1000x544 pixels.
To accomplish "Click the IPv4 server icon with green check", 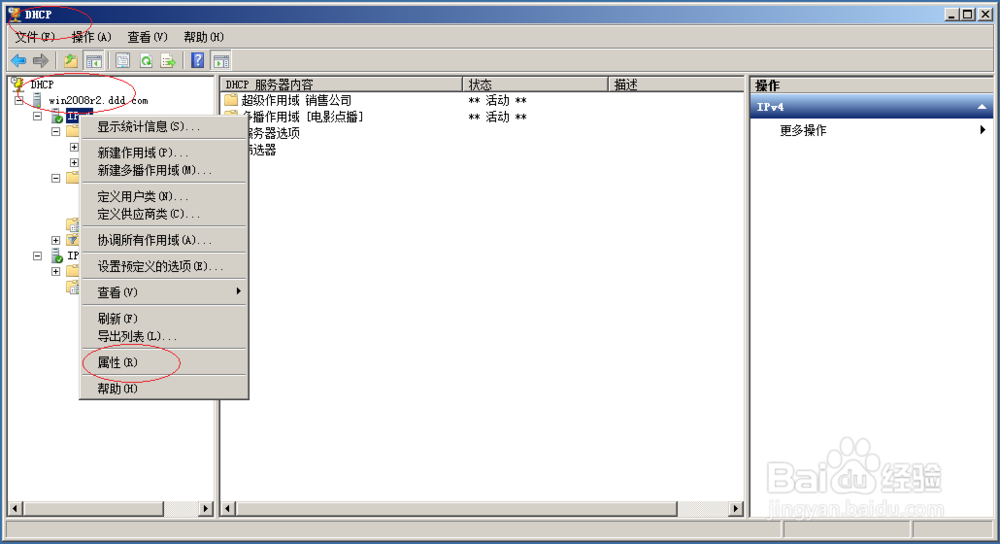I will point(57,116).
